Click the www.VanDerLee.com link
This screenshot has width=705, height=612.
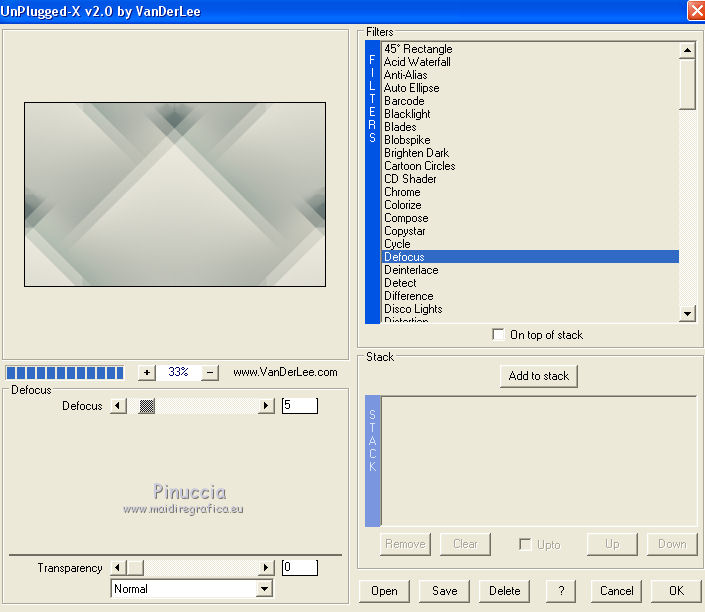(x=286, y=372)
